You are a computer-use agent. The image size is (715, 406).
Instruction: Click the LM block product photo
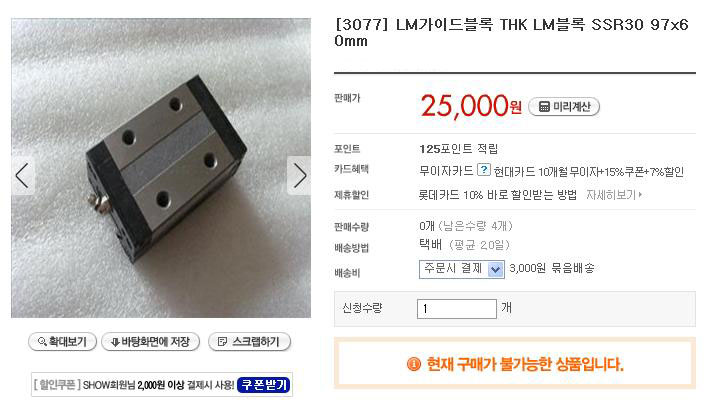pos(161,168)
